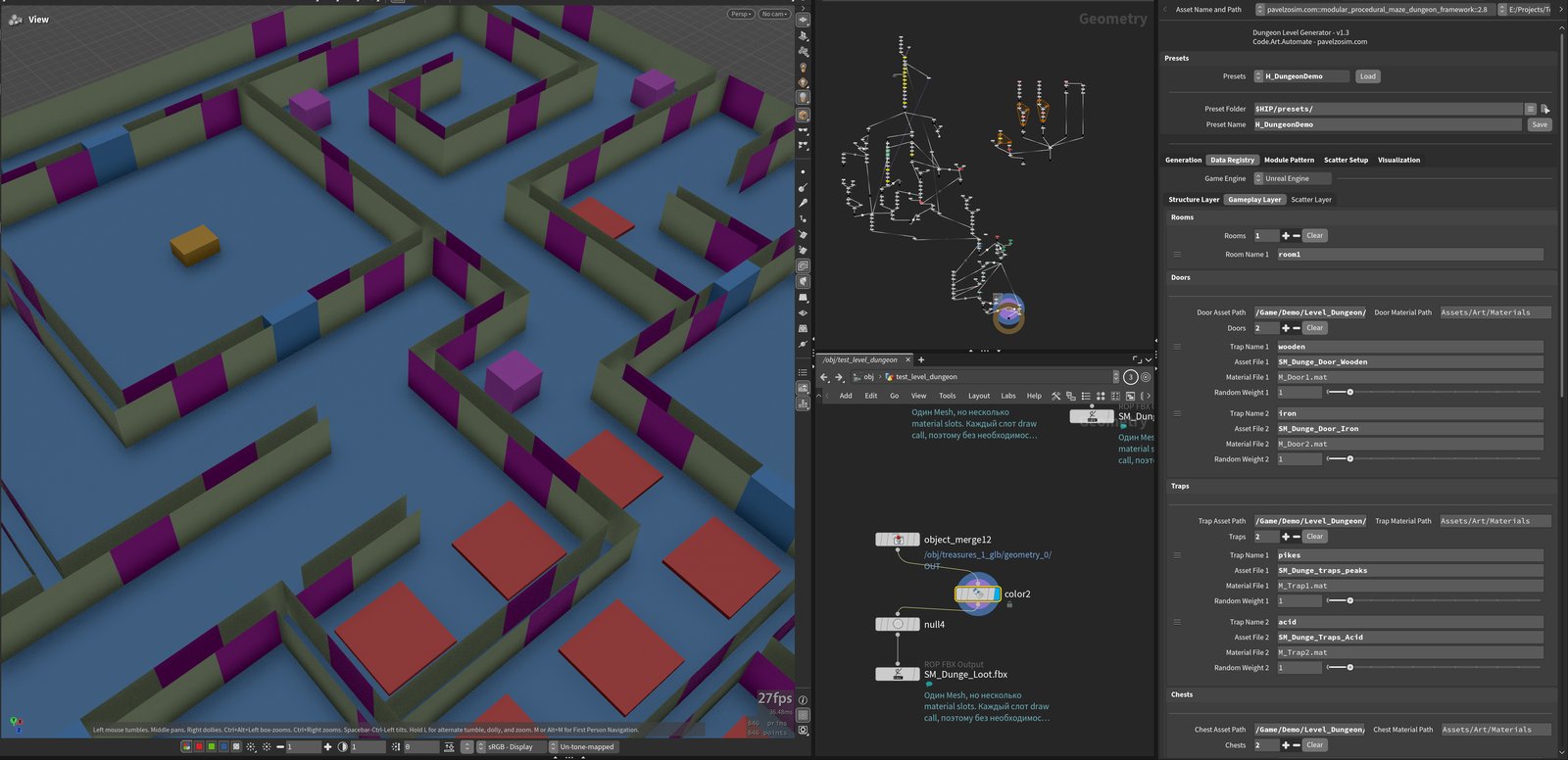The width and height of the screenshot is (1568, 760).
Task: Open the Un-tone-mapped dropdown
Action: pyautogui.click(x=585, y=746)
